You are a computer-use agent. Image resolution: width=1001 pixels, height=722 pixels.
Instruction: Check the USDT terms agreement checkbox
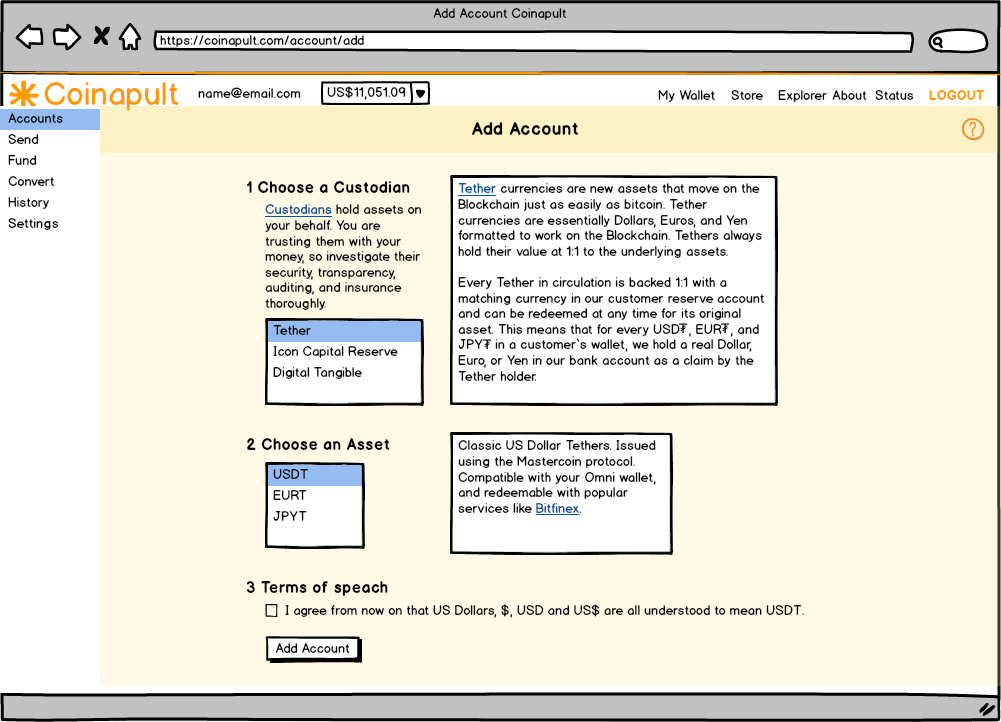(x=272, y=610)
